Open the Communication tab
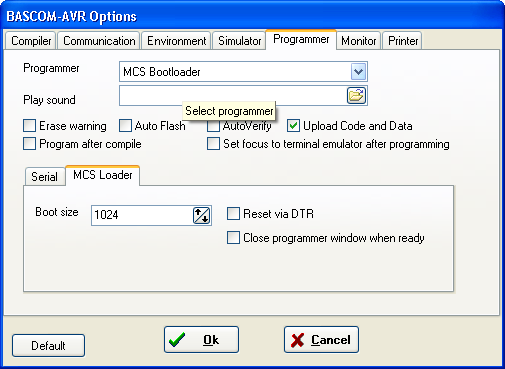505x369 pixels. 99,41
